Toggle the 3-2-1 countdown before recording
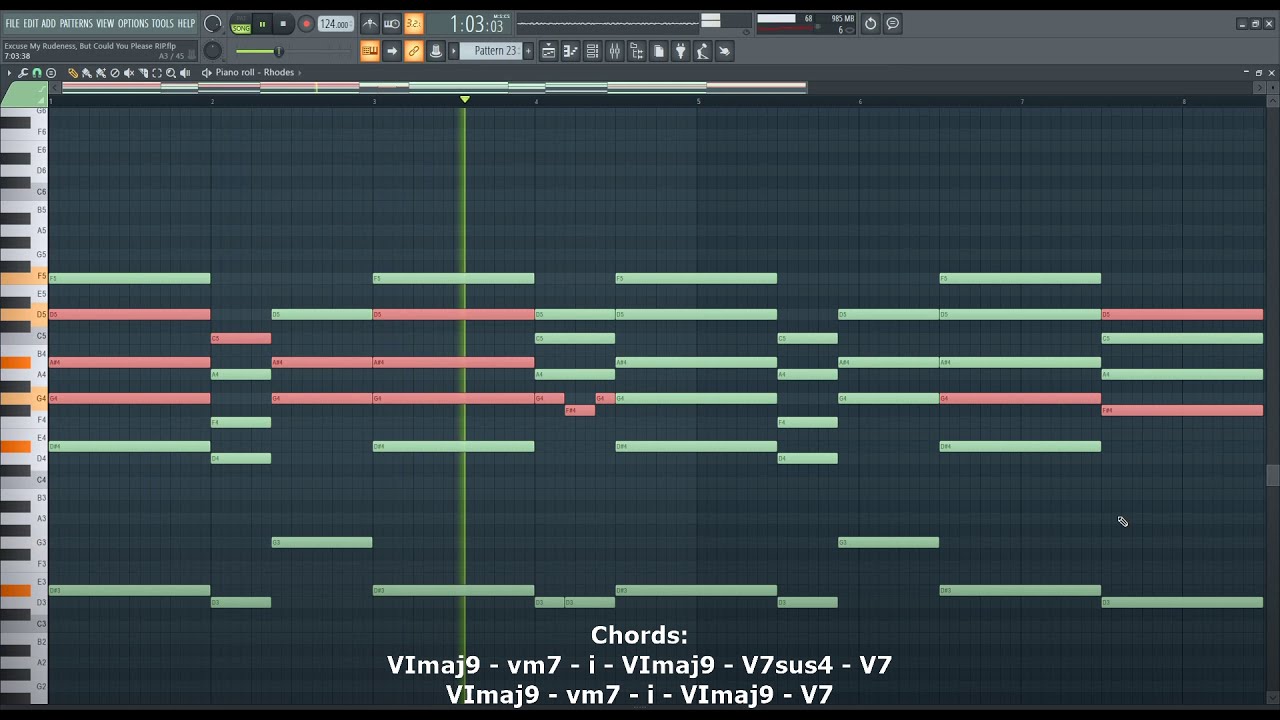The width and height of the screenshot is (1280, 720). pos(414,24)
